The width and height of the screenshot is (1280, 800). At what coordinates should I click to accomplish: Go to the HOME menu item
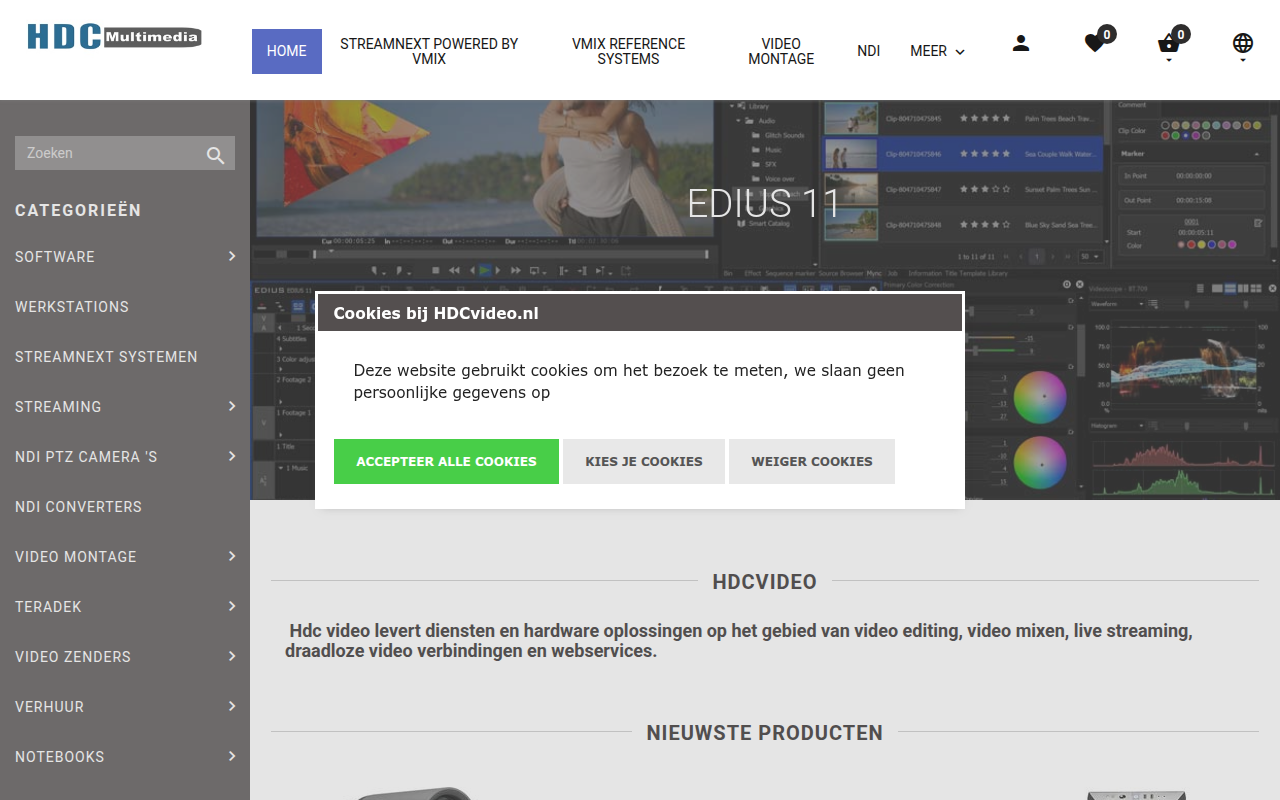[x=287, y=51]
